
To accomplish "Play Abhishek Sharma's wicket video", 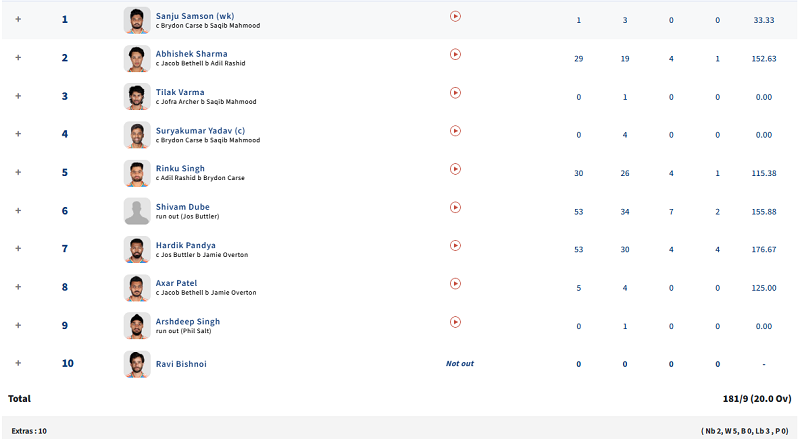I will 455,54.
